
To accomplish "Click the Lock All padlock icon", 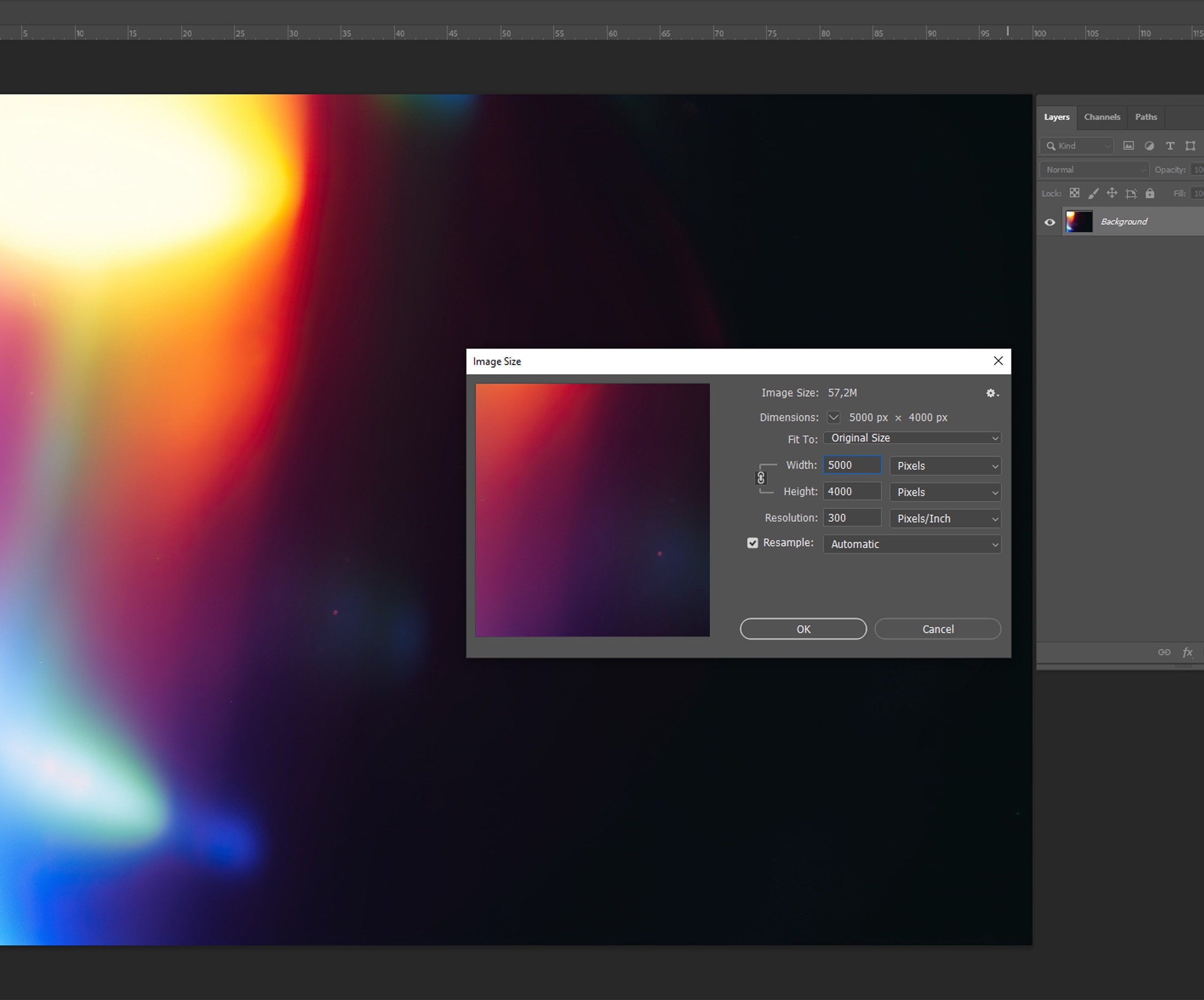I will pos(1149,193).
